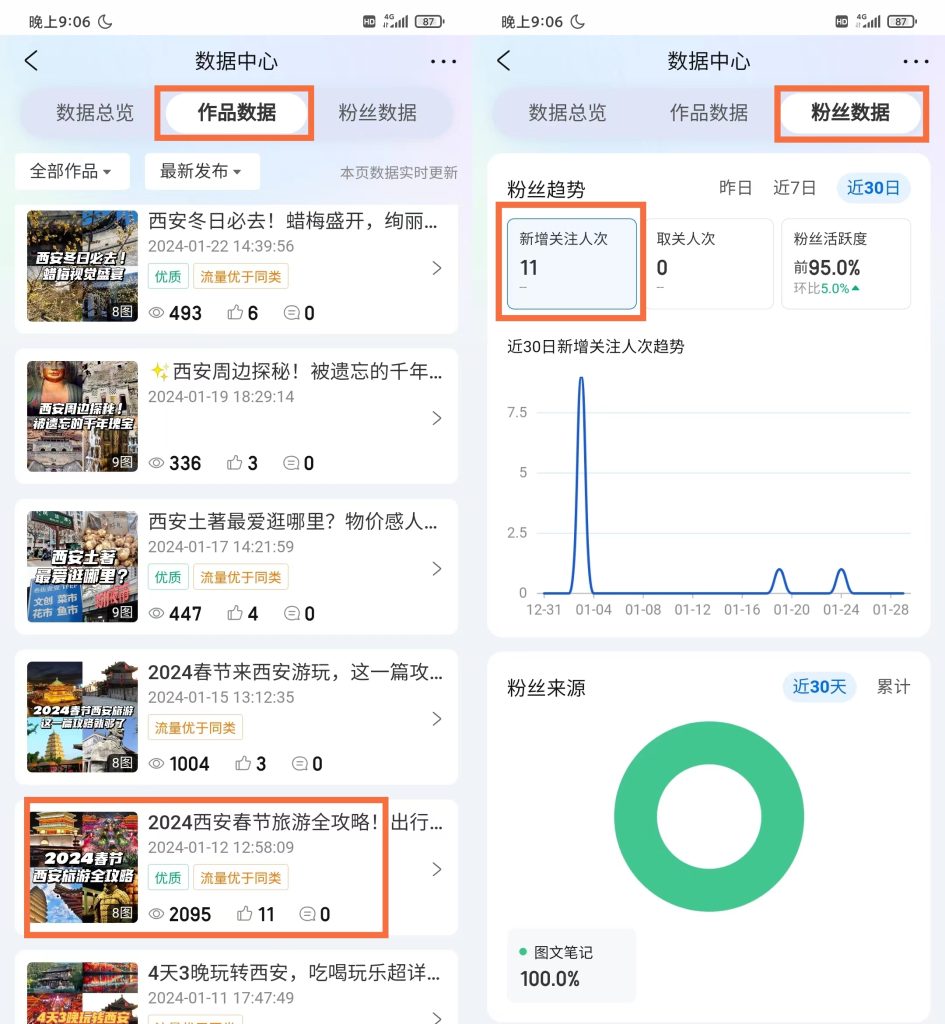Tap the back arrow on the 作品数据 screen
The height and width of the screenshot is (1024, 945).
[31, 61]
